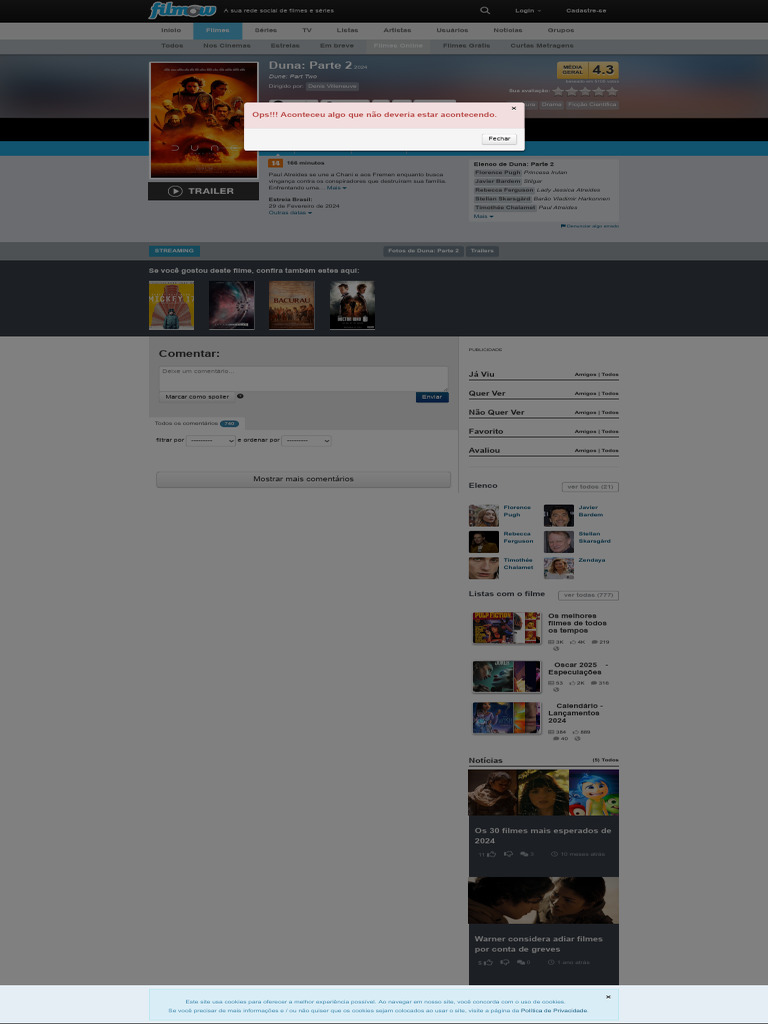
Task: Open the Listas menu tab
Action: 347,31
